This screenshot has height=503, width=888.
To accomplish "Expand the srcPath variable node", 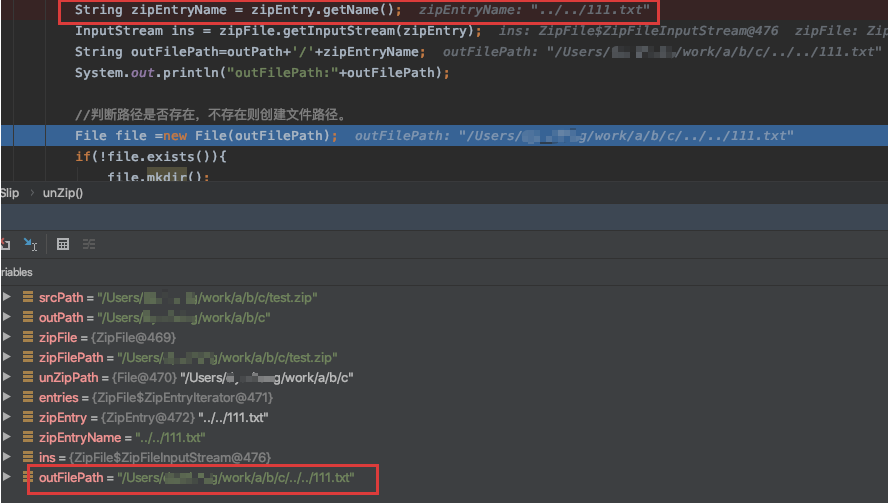I will click(x=7, y=297).
